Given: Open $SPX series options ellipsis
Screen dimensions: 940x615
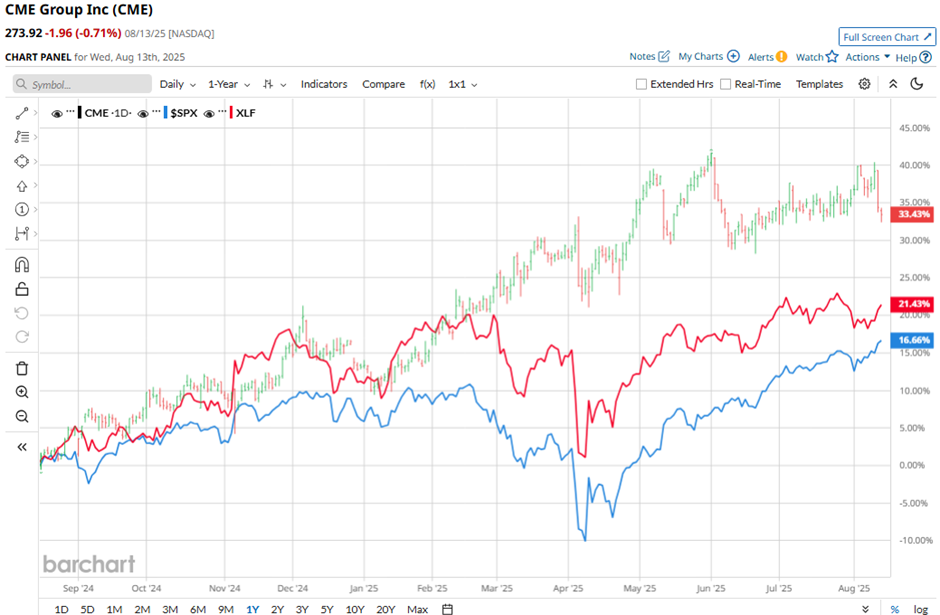Looking at the screenshot, I should point(156,111).
